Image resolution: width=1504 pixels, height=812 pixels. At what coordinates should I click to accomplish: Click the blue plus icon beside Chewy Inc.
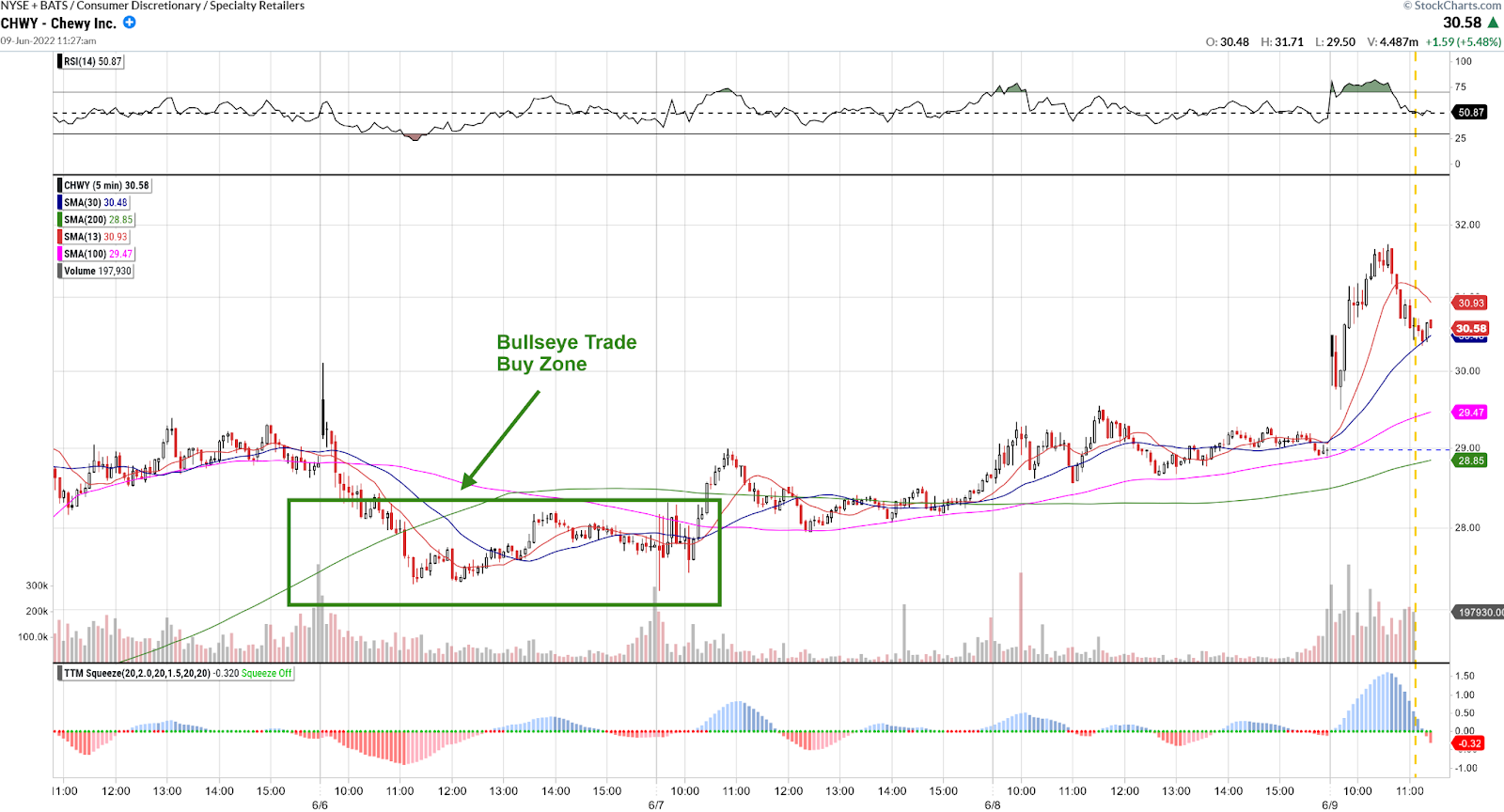130,23
